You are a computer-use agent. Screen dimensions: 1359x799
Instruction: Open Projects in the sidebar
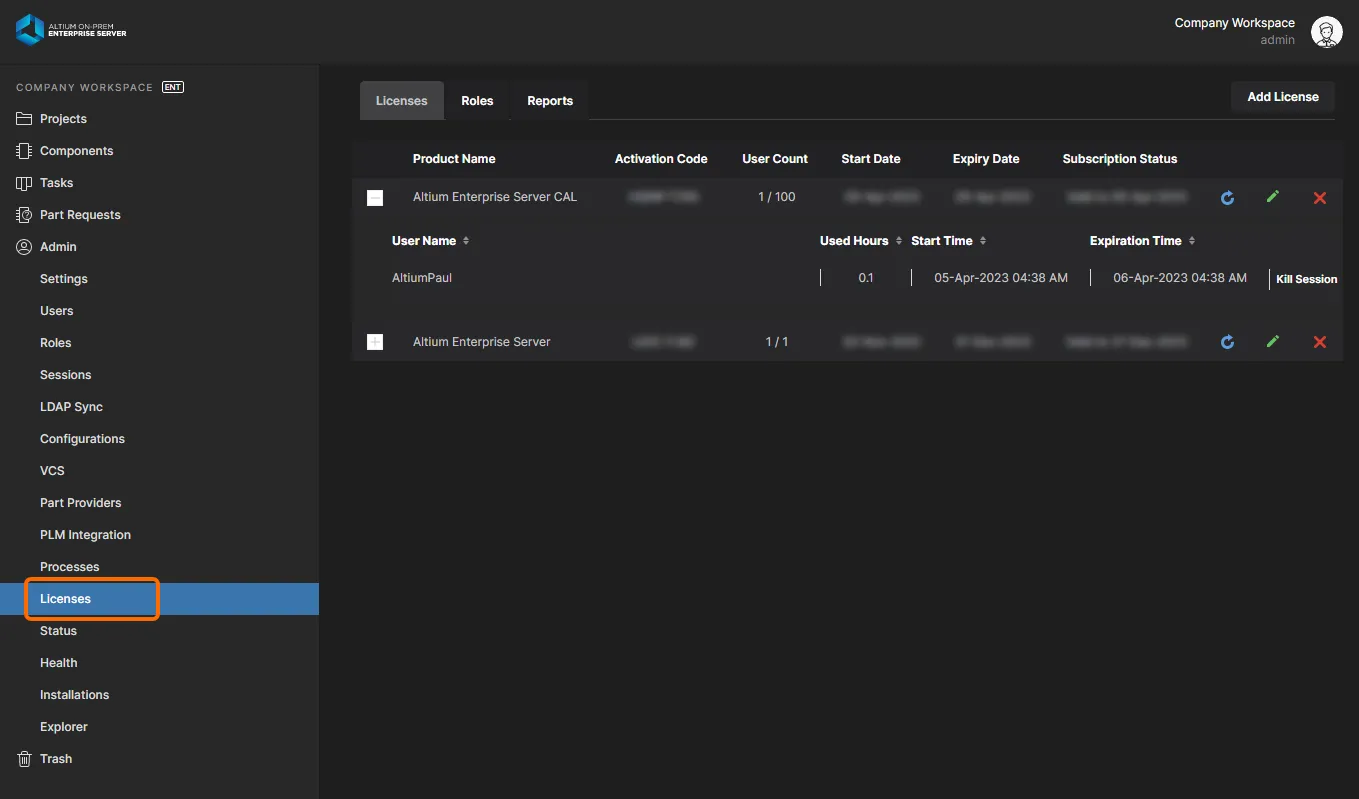(63, 119)
